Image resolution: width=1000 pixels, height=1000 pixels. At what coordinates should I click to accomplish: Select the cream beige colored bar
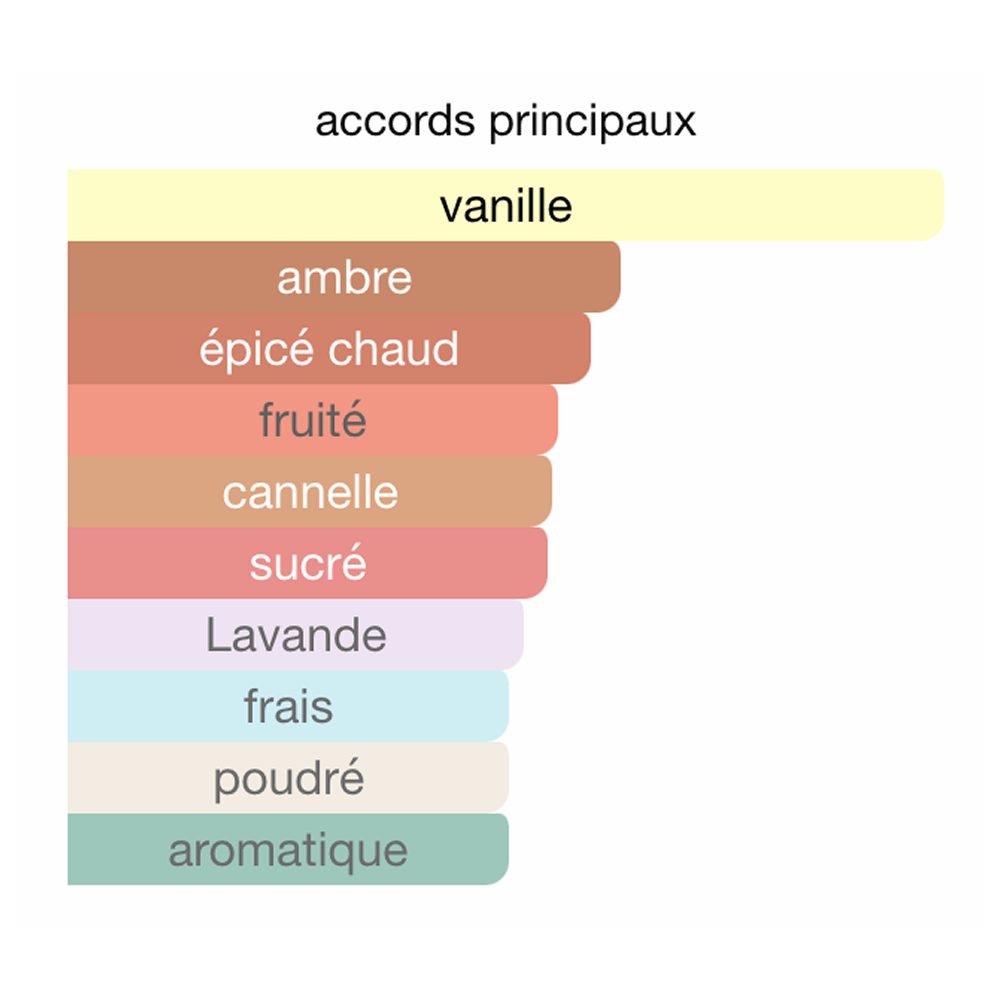288,777
